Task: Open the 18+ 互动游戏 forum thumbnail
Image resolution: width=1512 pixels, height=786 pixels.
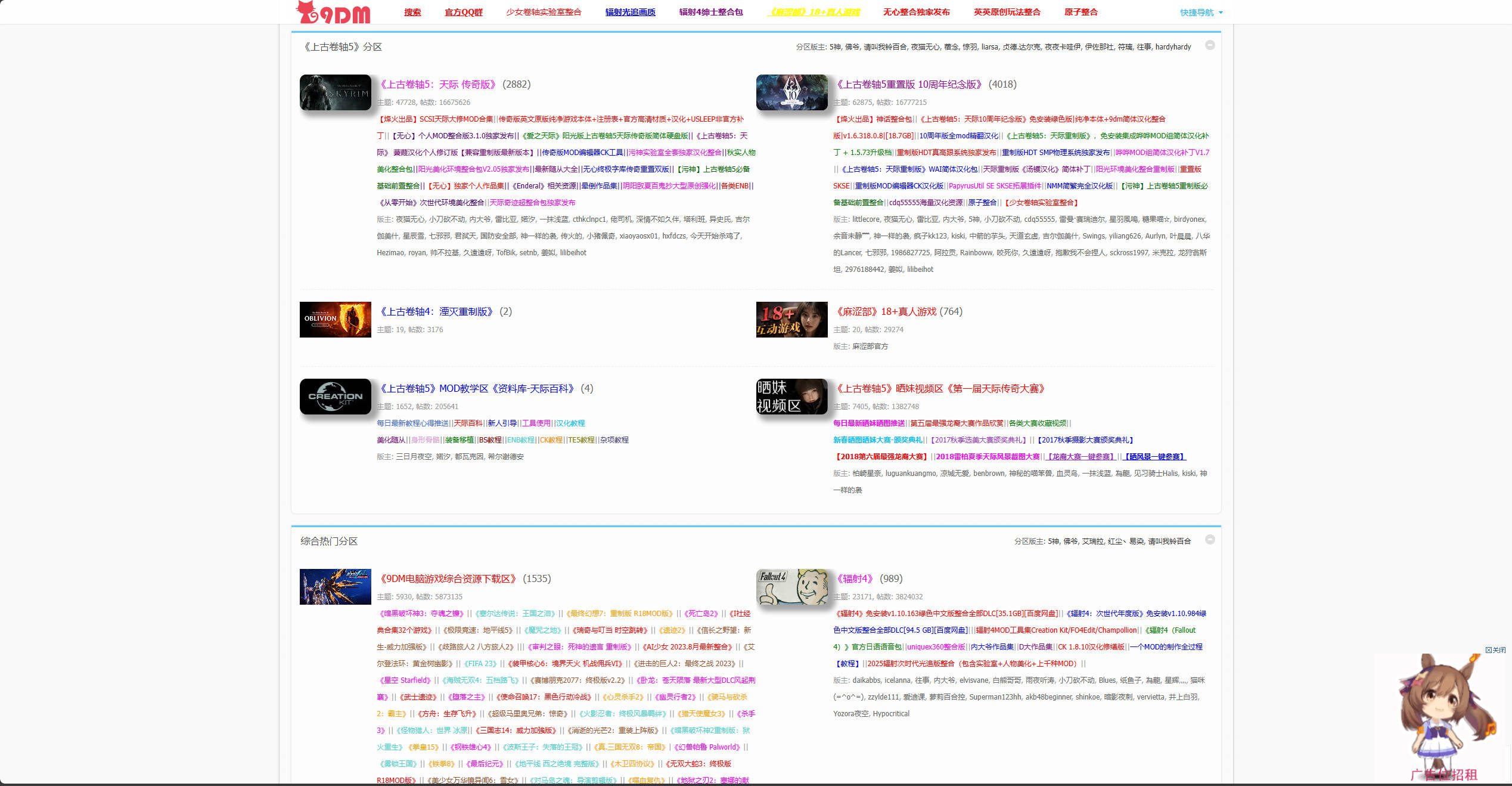Action: coord(792,320)
